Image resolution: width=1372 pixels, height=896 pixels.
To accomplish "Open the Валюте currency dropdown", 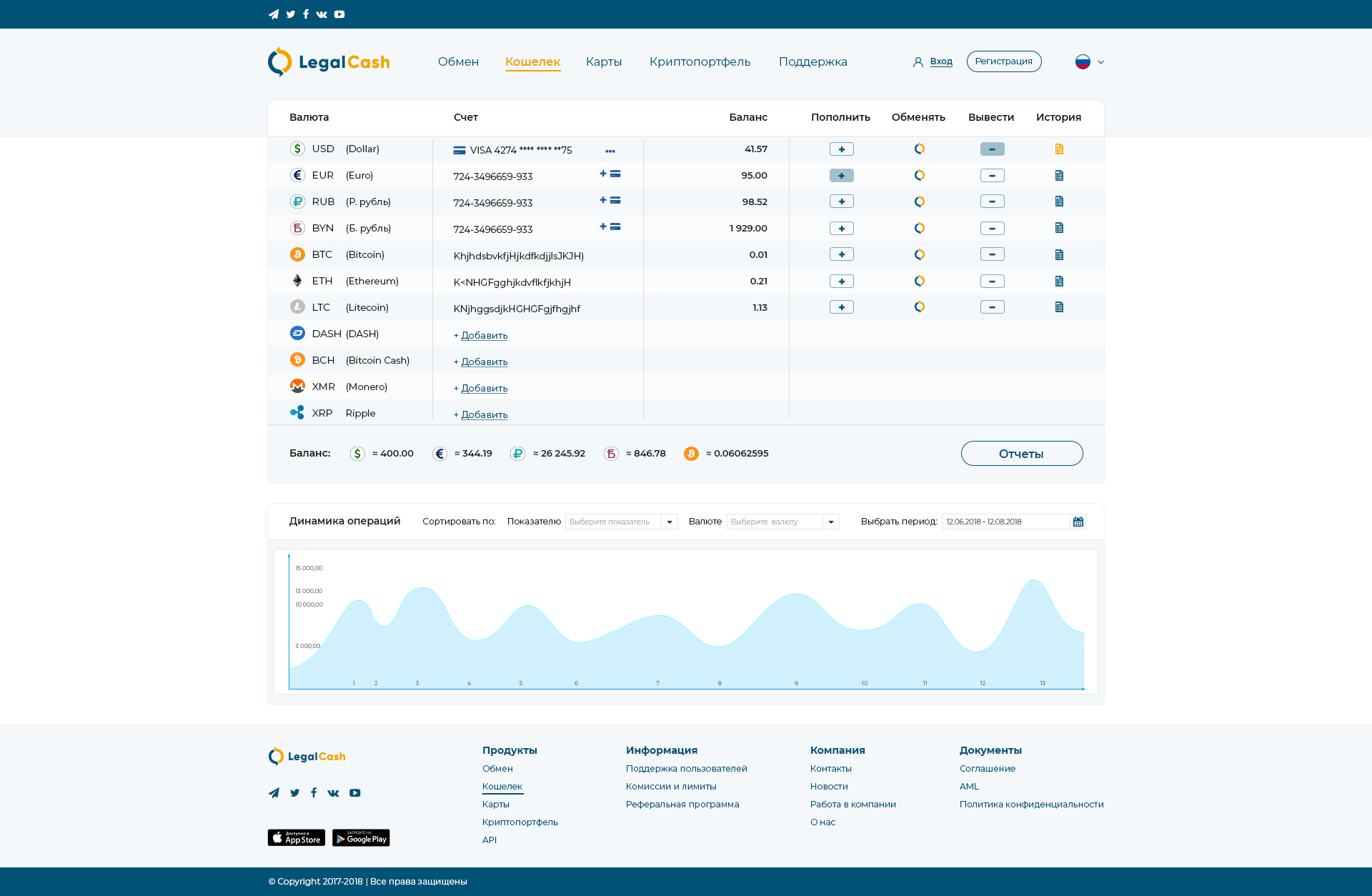I will (x=782, y=522).
